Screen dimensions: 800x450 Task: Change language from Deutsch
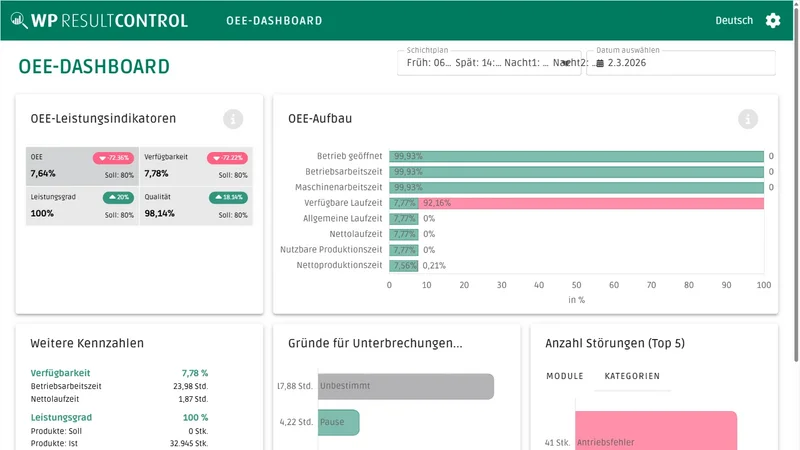[734, 20]
